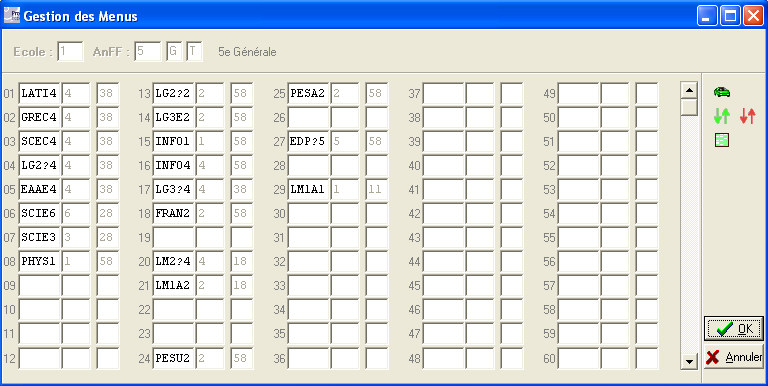The width and height of the screenshot is (768, 386).
Task: Confirm with the OK button
Action: [x=734, y=328]
